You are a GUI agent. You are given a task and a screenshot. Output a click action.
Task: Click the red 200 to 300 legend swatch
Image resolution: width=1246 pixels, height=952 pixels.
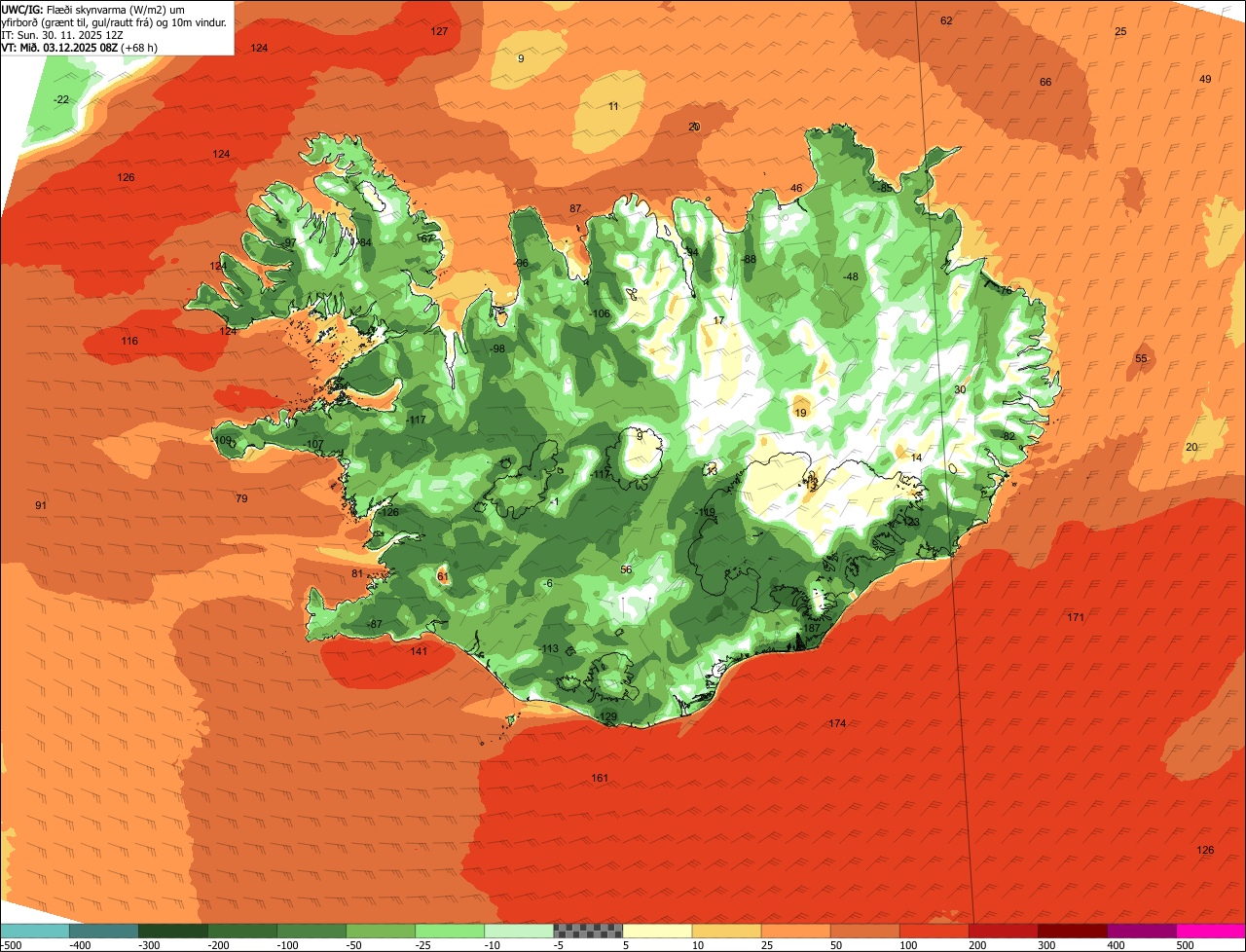pyautogui.click(x=1002, y=931)
